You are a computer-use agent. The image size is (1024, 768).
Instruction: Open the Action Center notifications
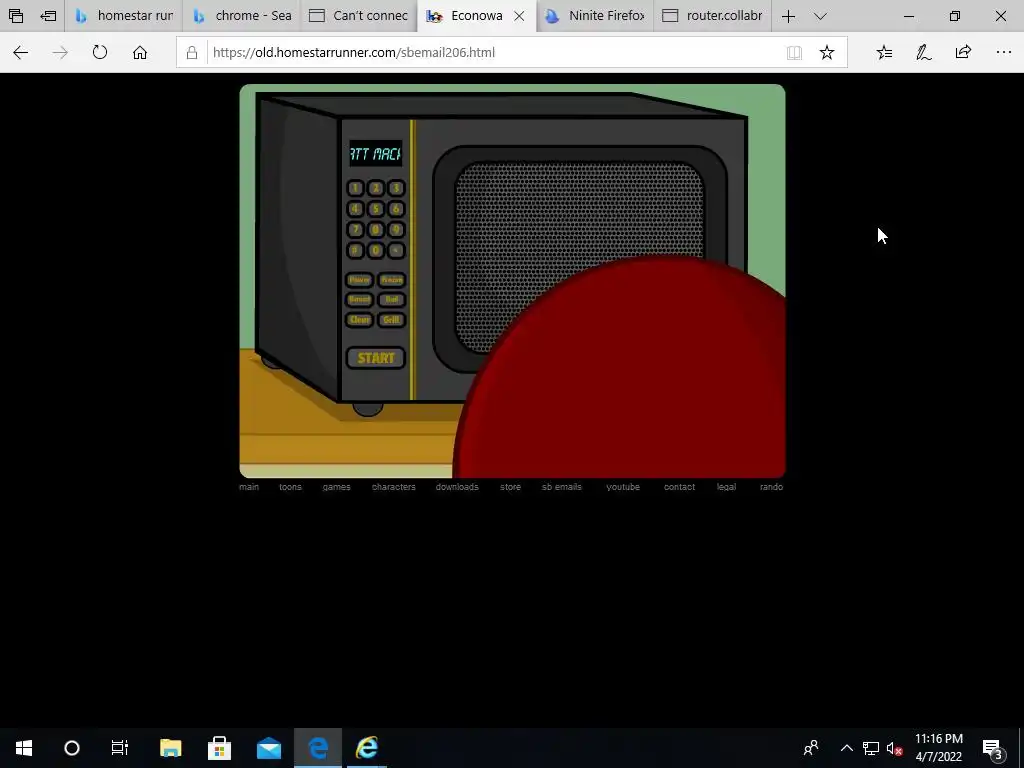click(993, 748)
